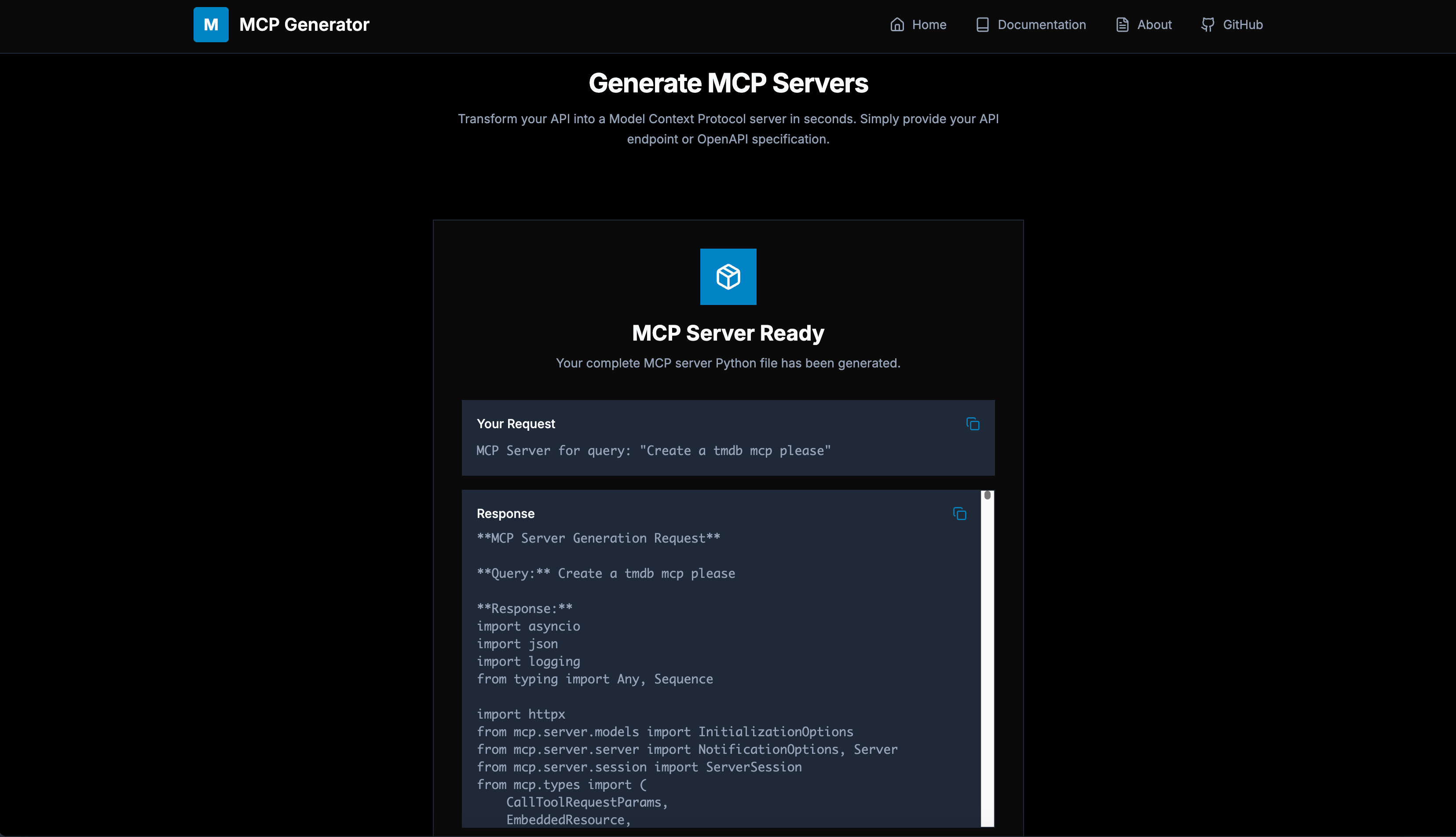This screenshot has height=837, width=1456.
Task: Click the Home house icon
Action: 897,24
